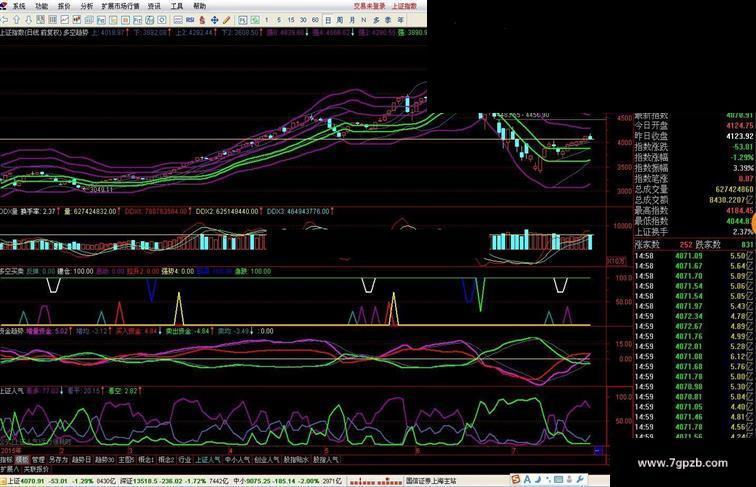Open the 分析 menu
The width and height of the screenshot is (756, 487).
(87, 6)
